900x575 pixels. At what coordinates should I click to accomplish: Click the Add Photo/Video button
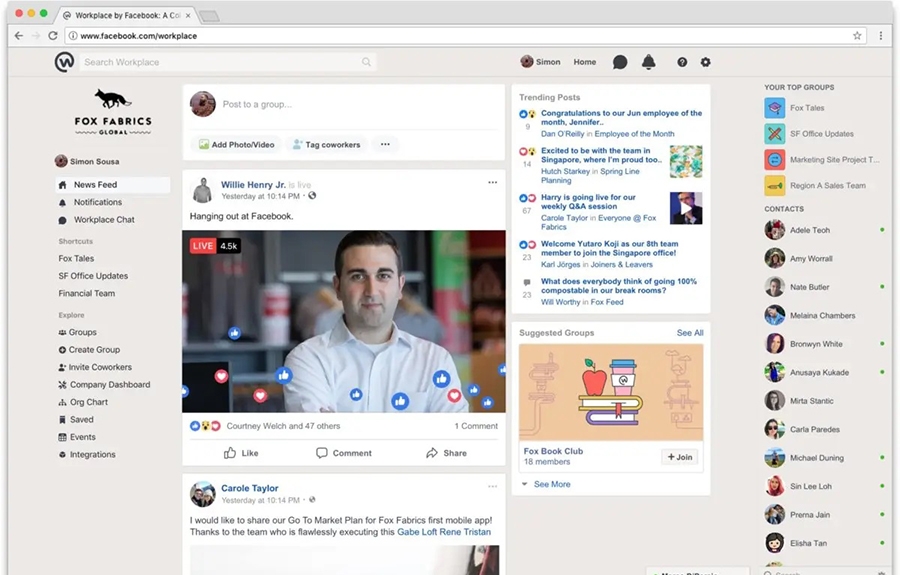coord(236,145)
